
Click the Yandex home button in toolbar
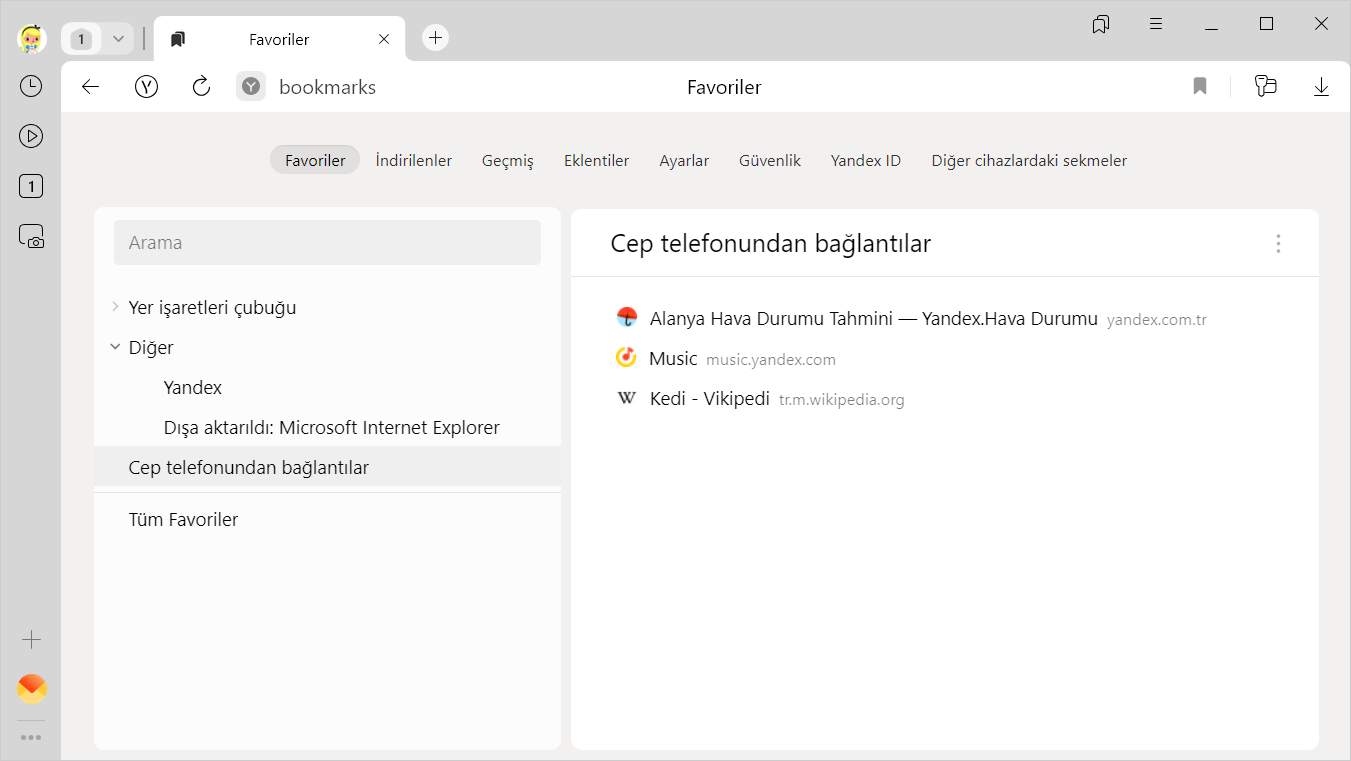click(147, 87)
